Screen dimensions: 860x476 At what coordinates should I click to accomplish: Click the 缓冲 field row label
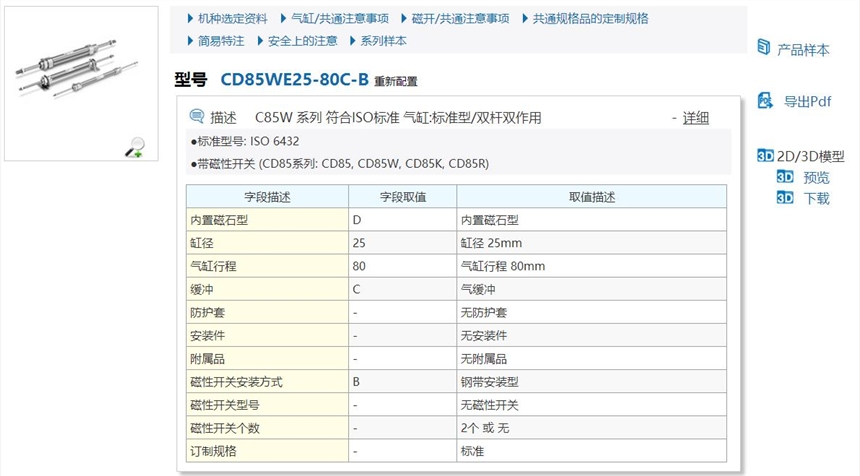[267, 289]
